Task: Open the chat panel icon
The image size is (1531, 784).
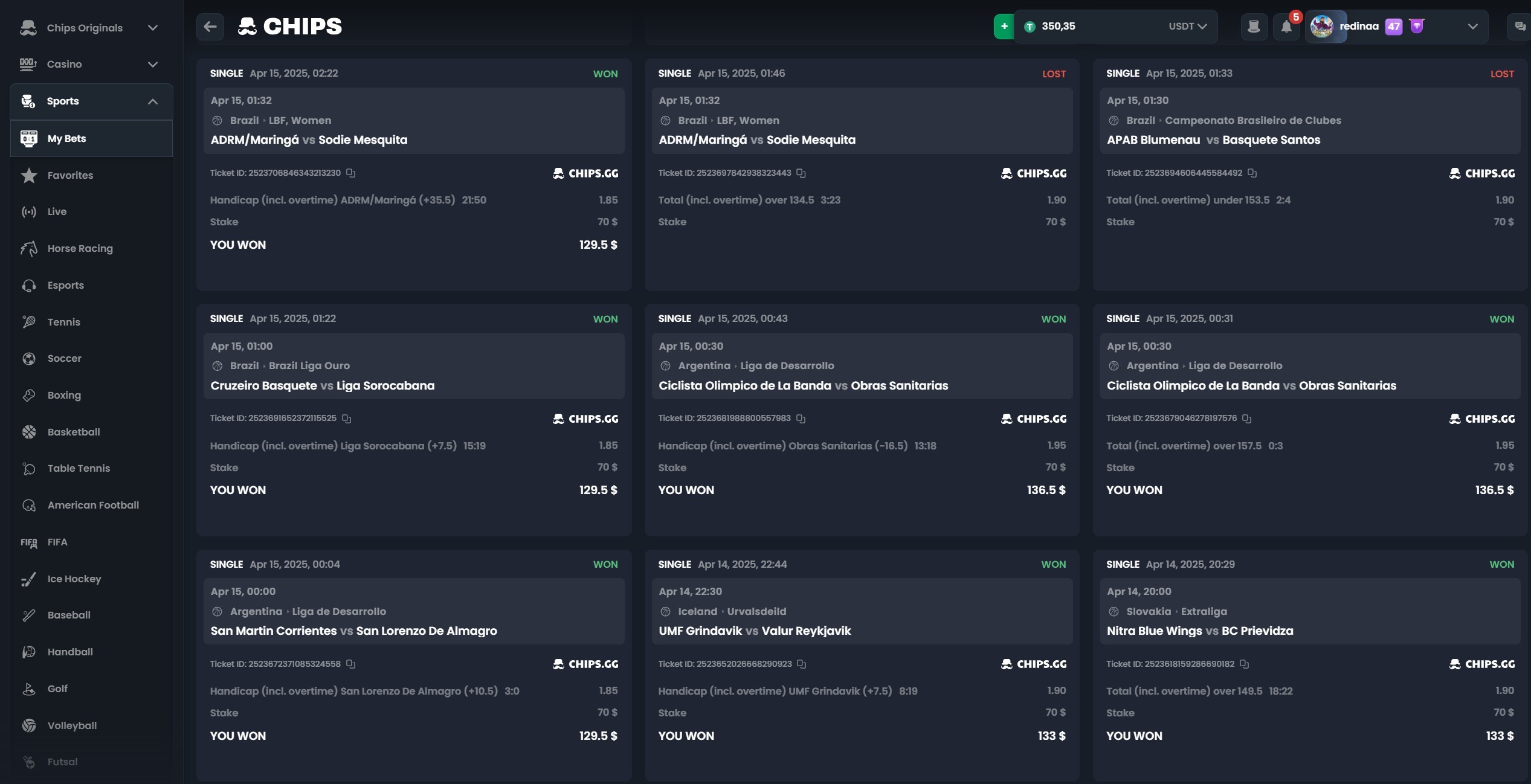Action: [x=1520, y=27]
